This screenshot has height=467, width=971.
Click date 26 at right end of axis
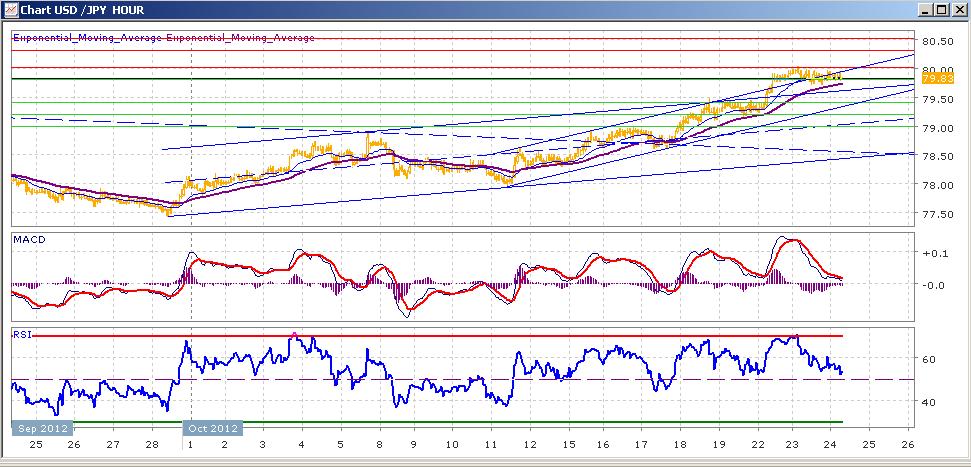[907, 444]
